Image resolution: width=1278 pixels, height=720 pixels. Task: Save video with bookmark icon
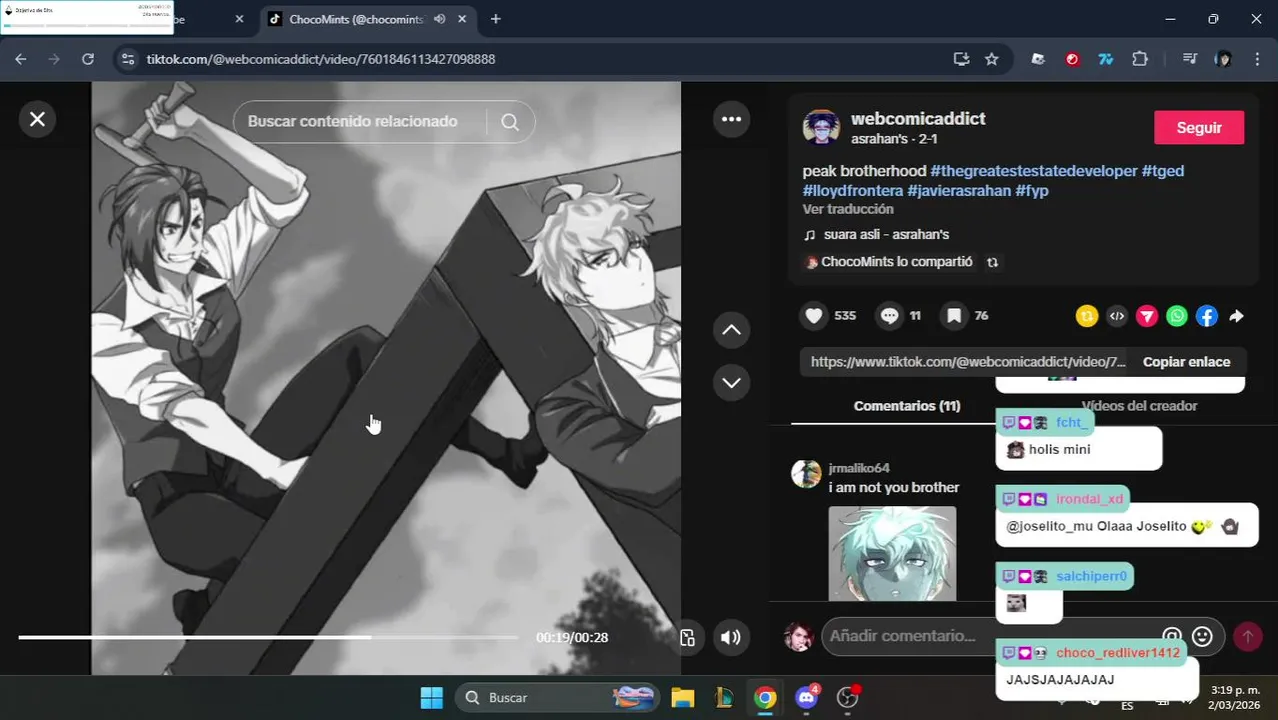(x=954, y=316)
